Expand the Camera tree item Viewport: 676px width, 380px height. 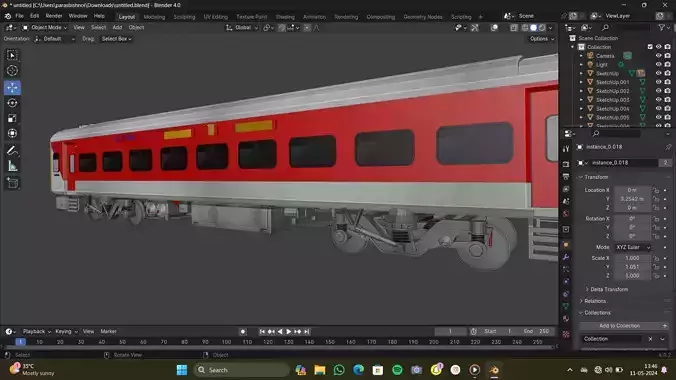pos(581,56)
